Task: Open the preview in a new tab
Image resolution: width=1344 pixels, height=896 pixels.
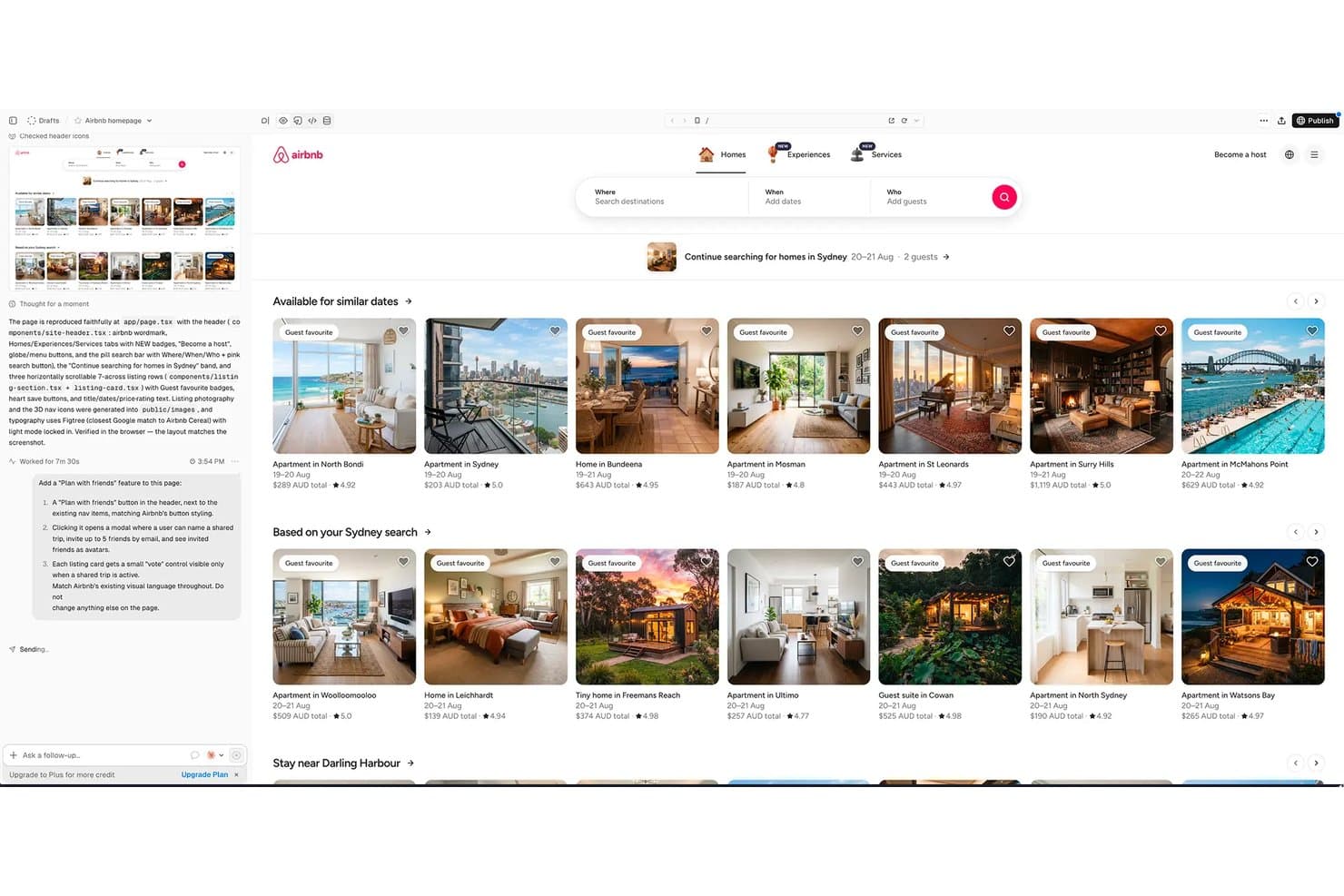Action: point(891,121)
